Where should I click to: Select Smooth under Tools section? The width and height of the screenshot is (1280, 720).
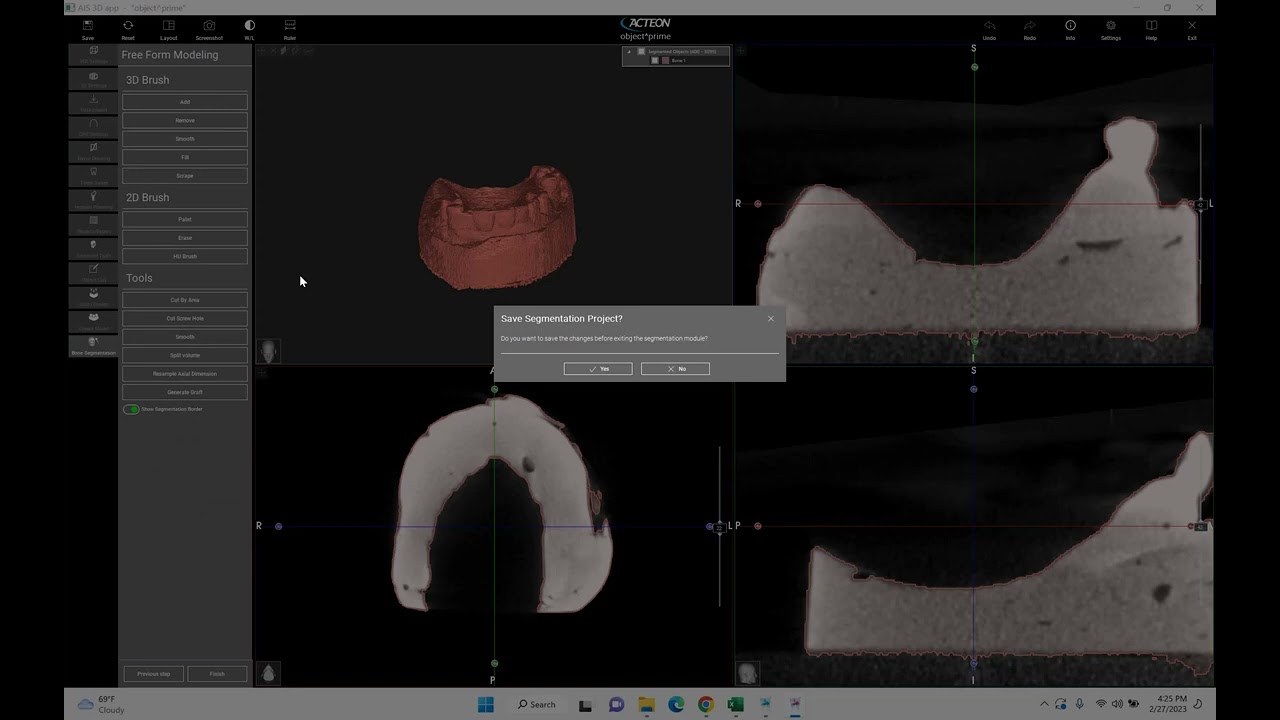(185, 337)
